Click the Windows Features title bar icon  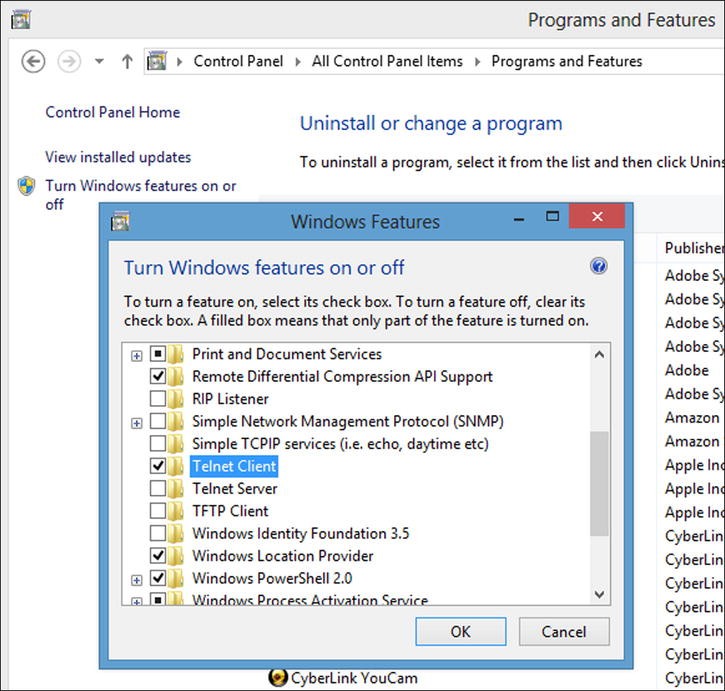[x=120, y=221]
